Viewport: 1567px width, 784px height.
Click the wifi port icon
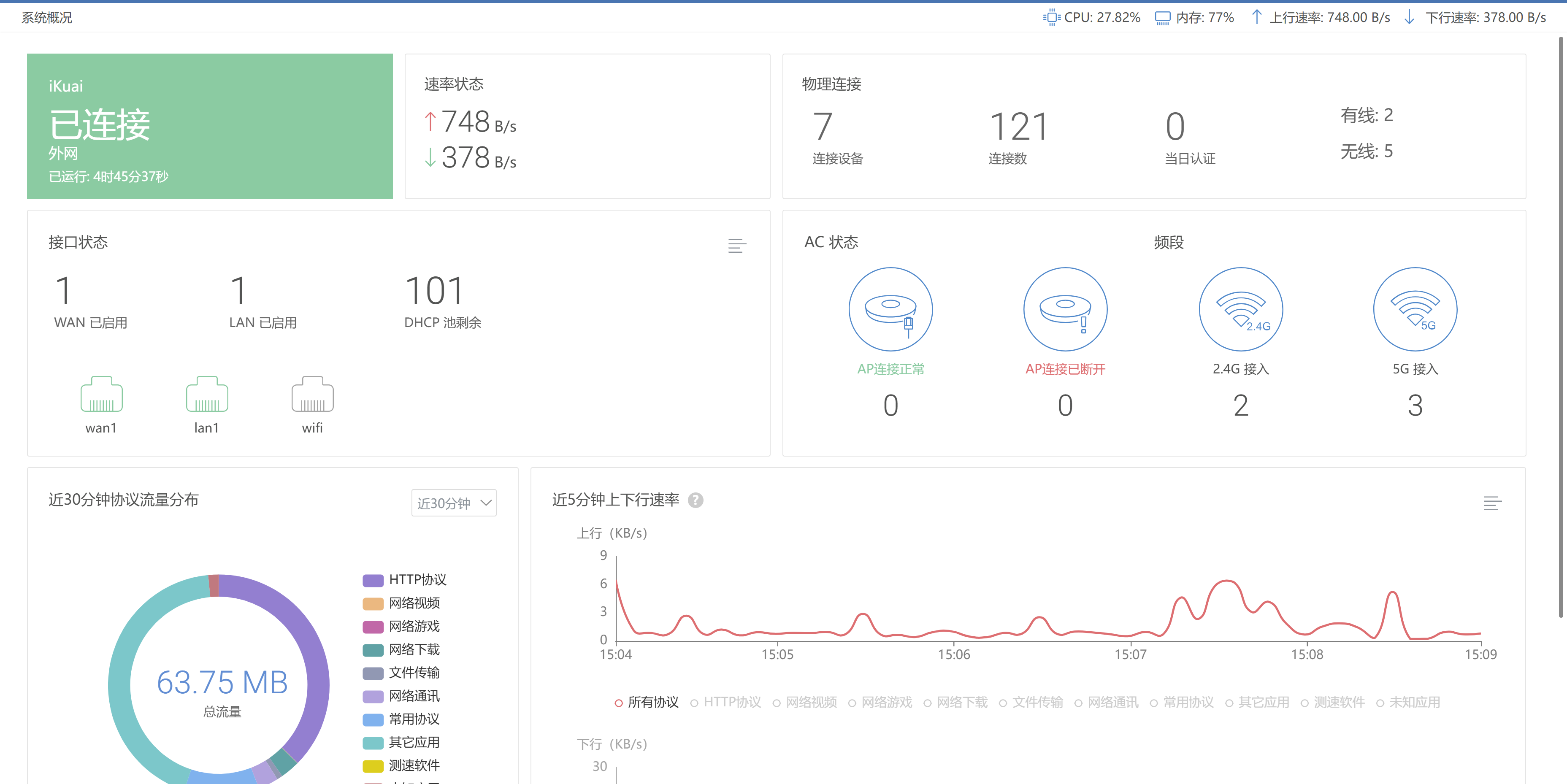coord(313,394)
